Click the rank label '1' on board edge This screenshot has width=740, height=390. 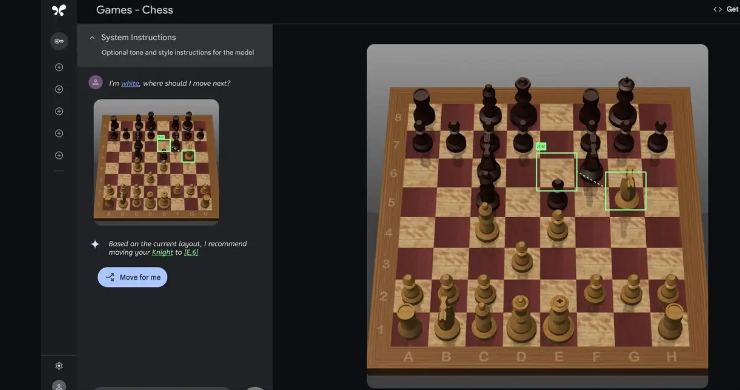(x=381, y=329)
